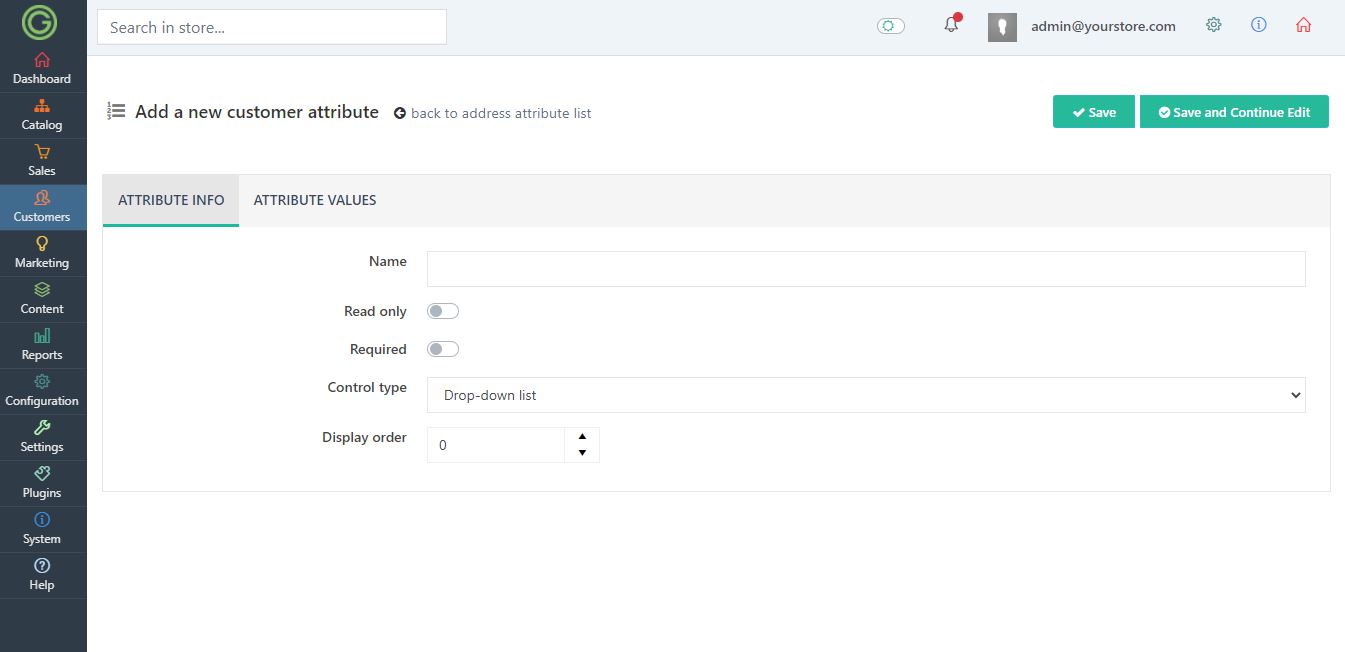The height and width of the screenshot is (652, 1345).
Task: Go back to address attribute list
Action: coord(493,113)
